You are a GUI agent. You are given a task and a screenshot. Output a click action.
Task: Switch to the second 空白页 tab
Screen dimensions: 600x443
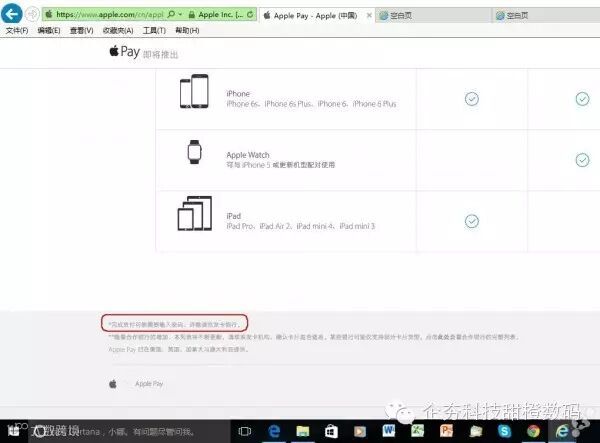(x=547, y=16)
